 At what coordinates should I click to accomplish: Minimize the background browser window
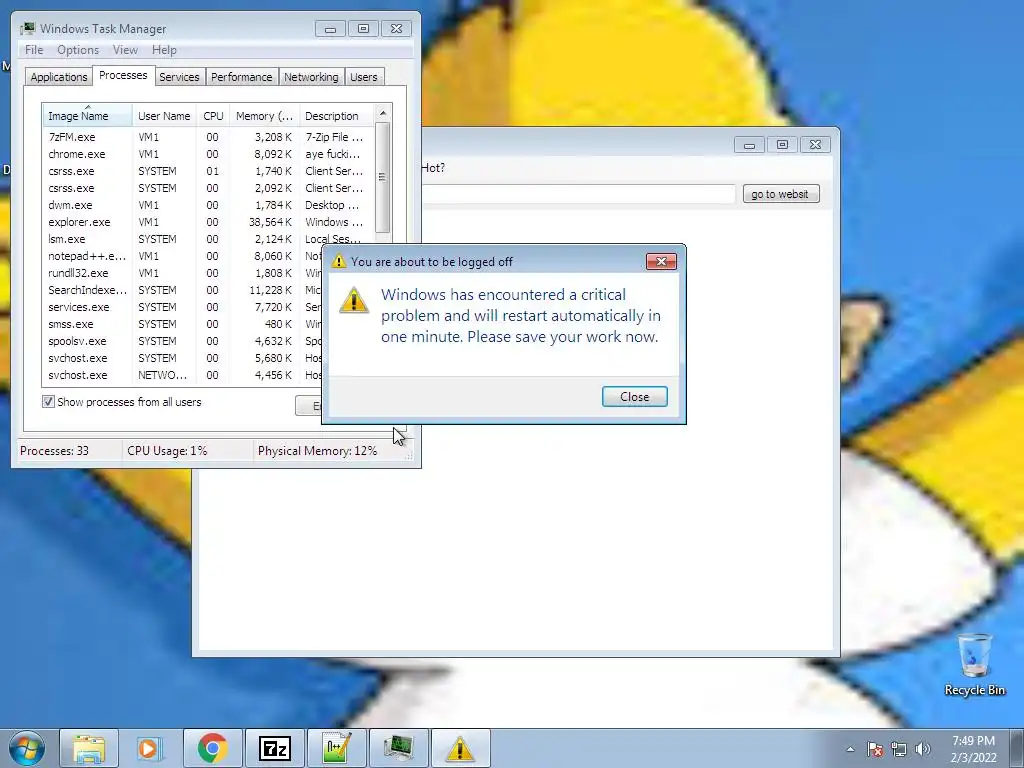[749, 144]
